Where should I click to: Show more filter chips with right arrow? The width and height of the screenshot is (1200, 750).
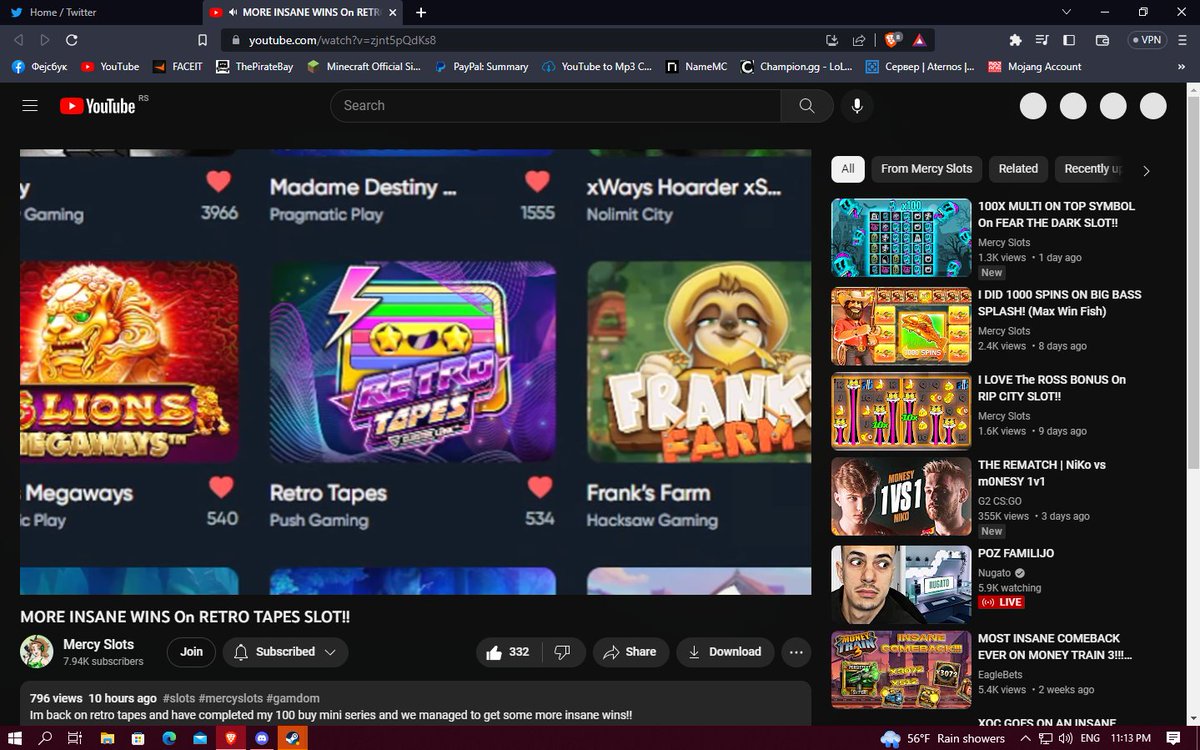pos(1146,170)
